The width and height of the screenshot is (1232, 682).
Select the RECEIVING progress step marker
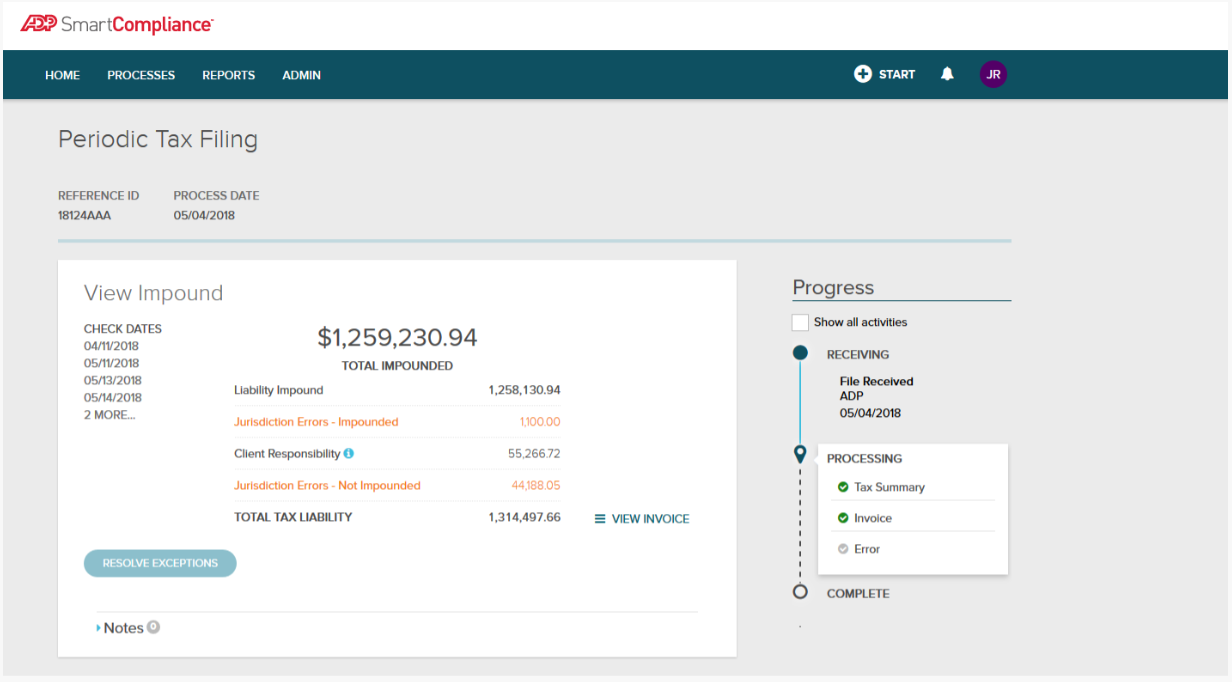tap(800, 353)
